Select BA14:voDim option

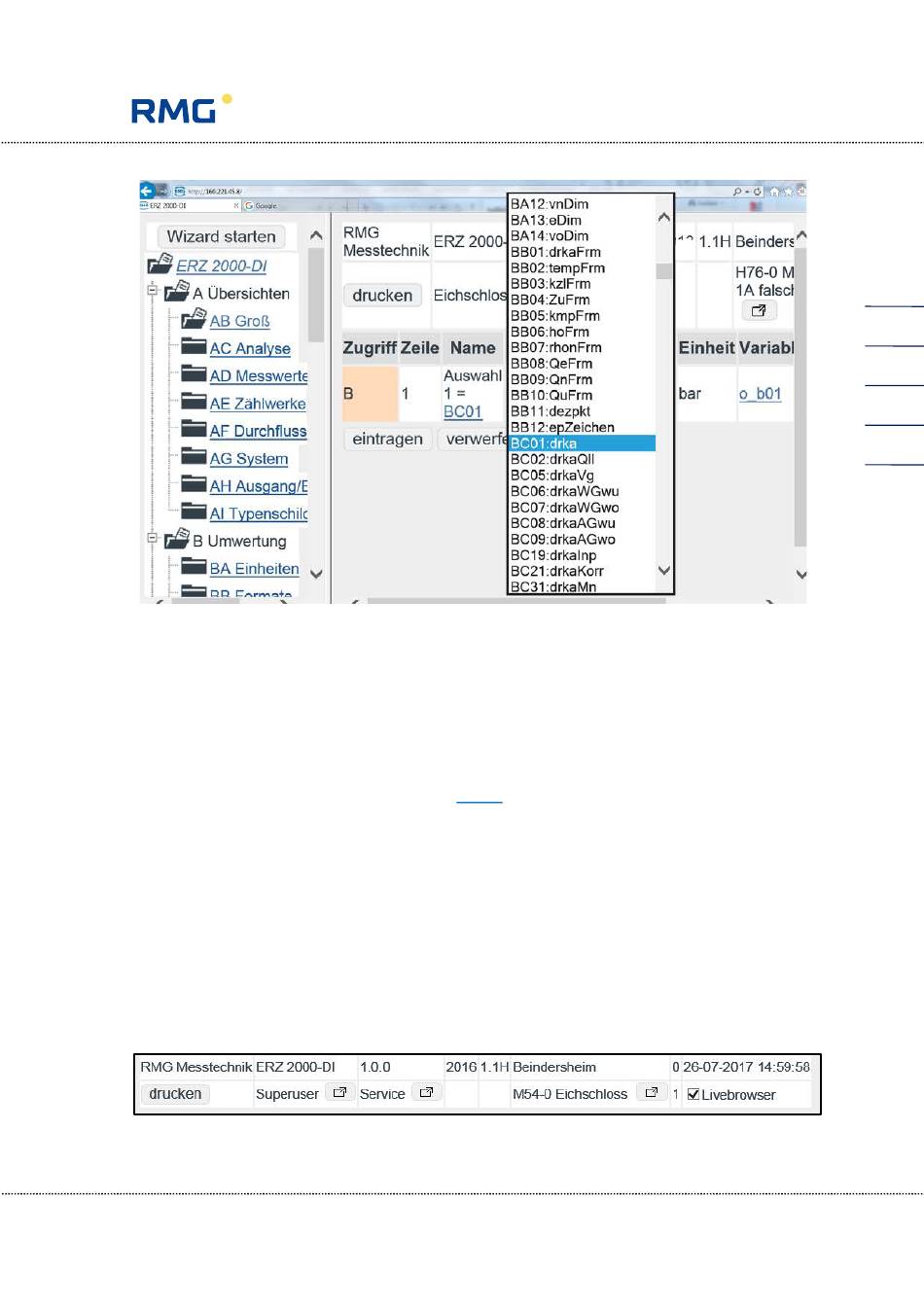point(583,235)
